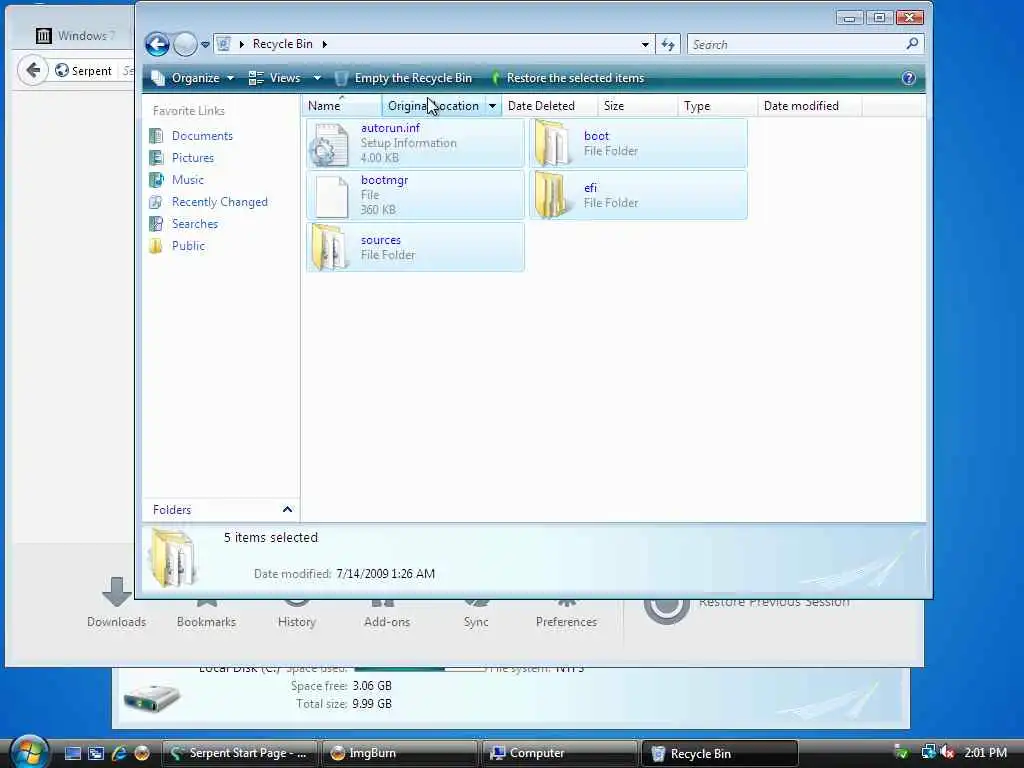Screen dimensions: 1024x768
Task: Expand the address bar history dropdown
Action: [x=645, y=44]
